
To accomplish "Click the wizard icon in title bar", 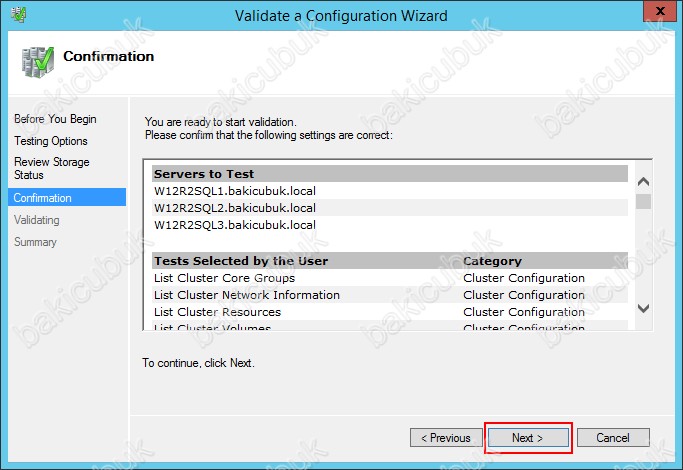I will 17,15.
